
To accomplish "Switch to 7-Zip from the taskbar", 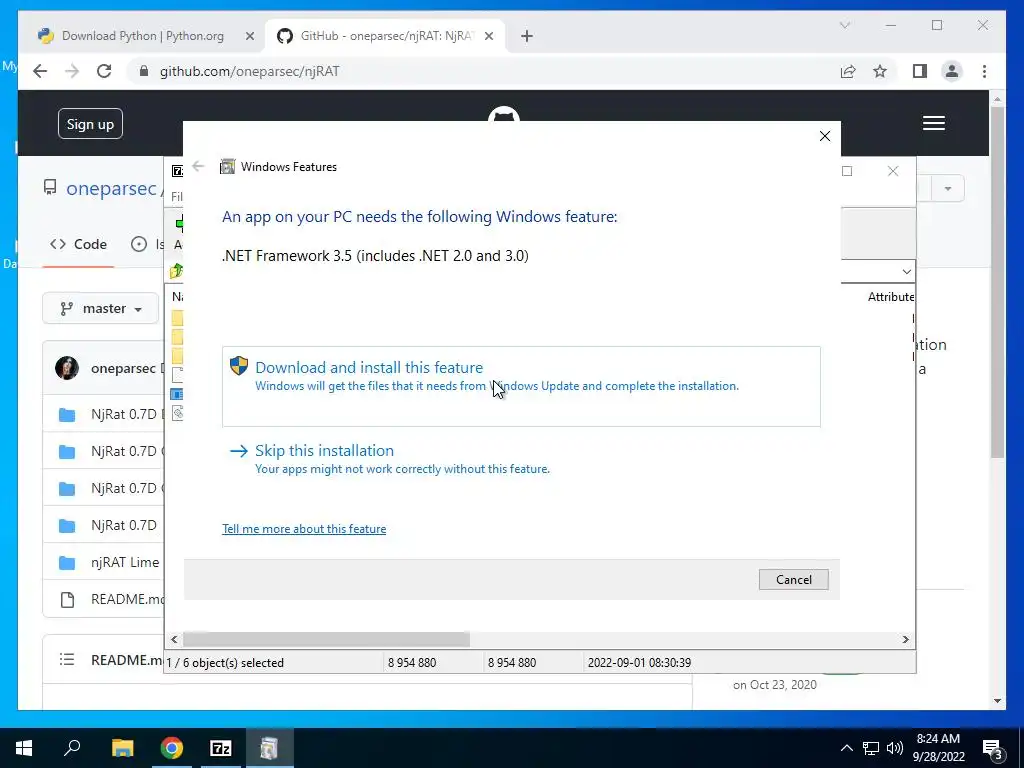I will [x=221, y=748].
